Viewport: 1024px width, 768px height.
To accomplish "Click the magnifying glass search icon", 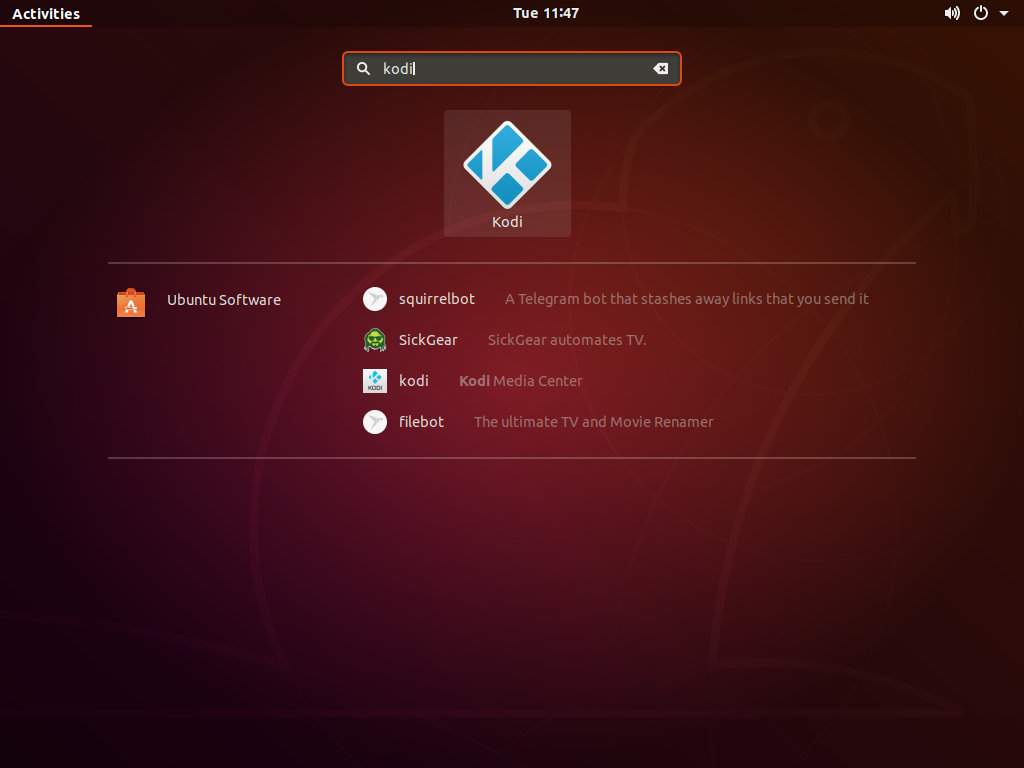I will point(363,68).
